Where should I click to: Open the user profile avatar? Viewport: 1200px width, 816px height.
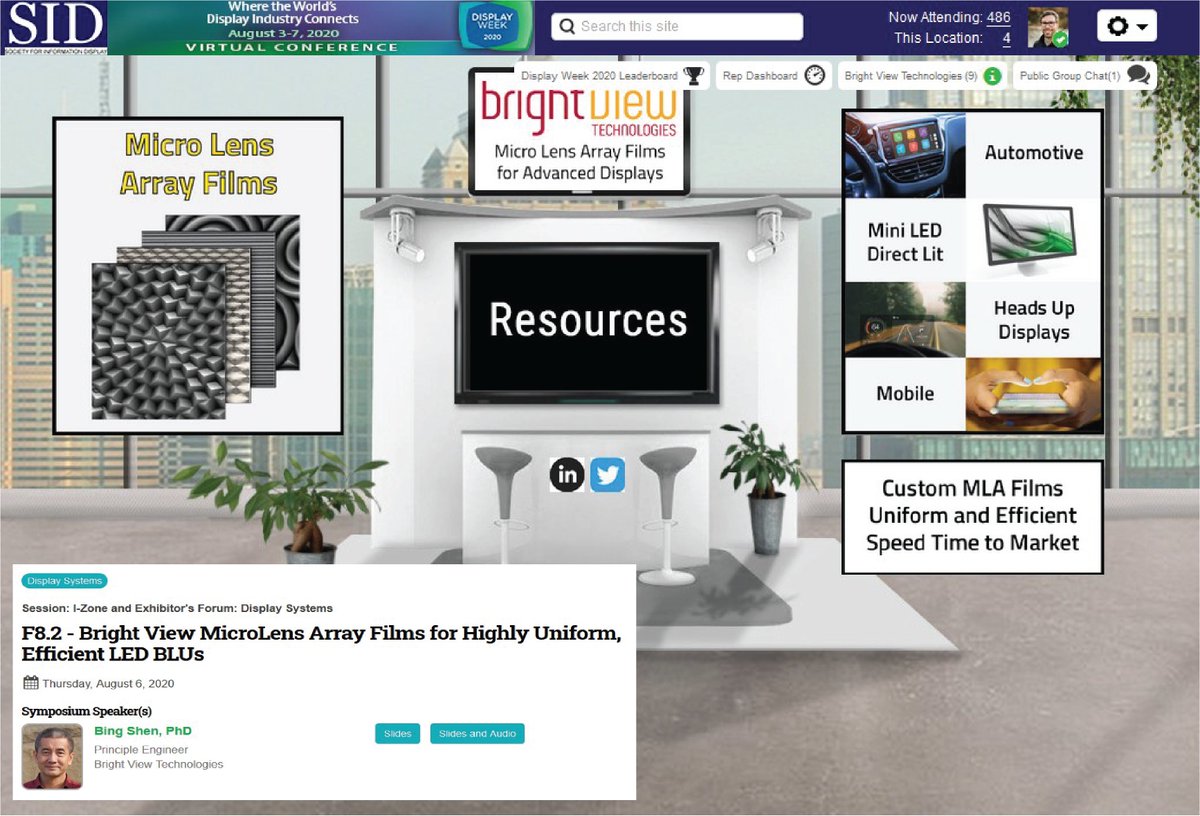1048,27
